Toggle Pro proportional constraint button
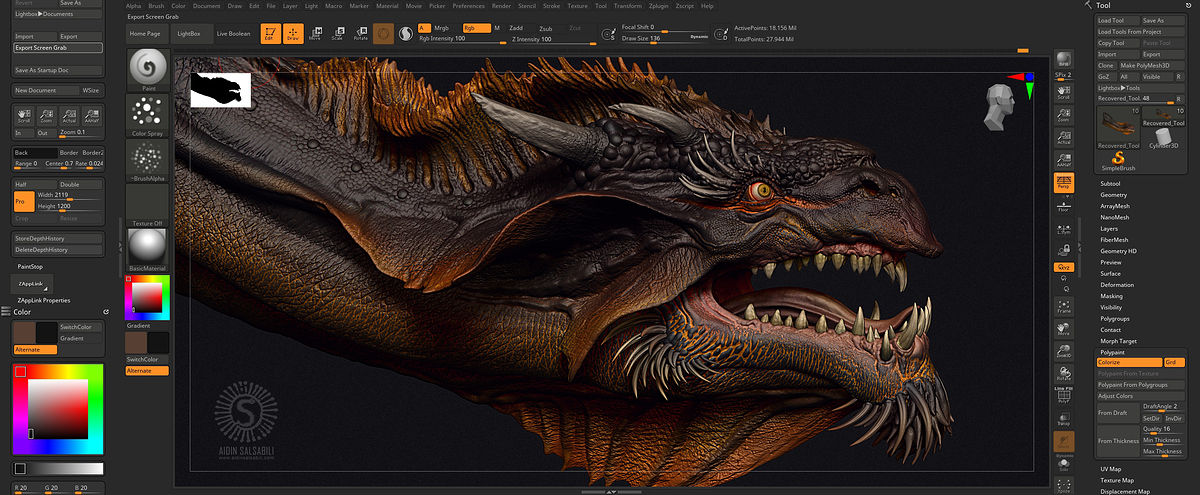The height and width of the screenshot is (495, 1200). pos(25,201)
